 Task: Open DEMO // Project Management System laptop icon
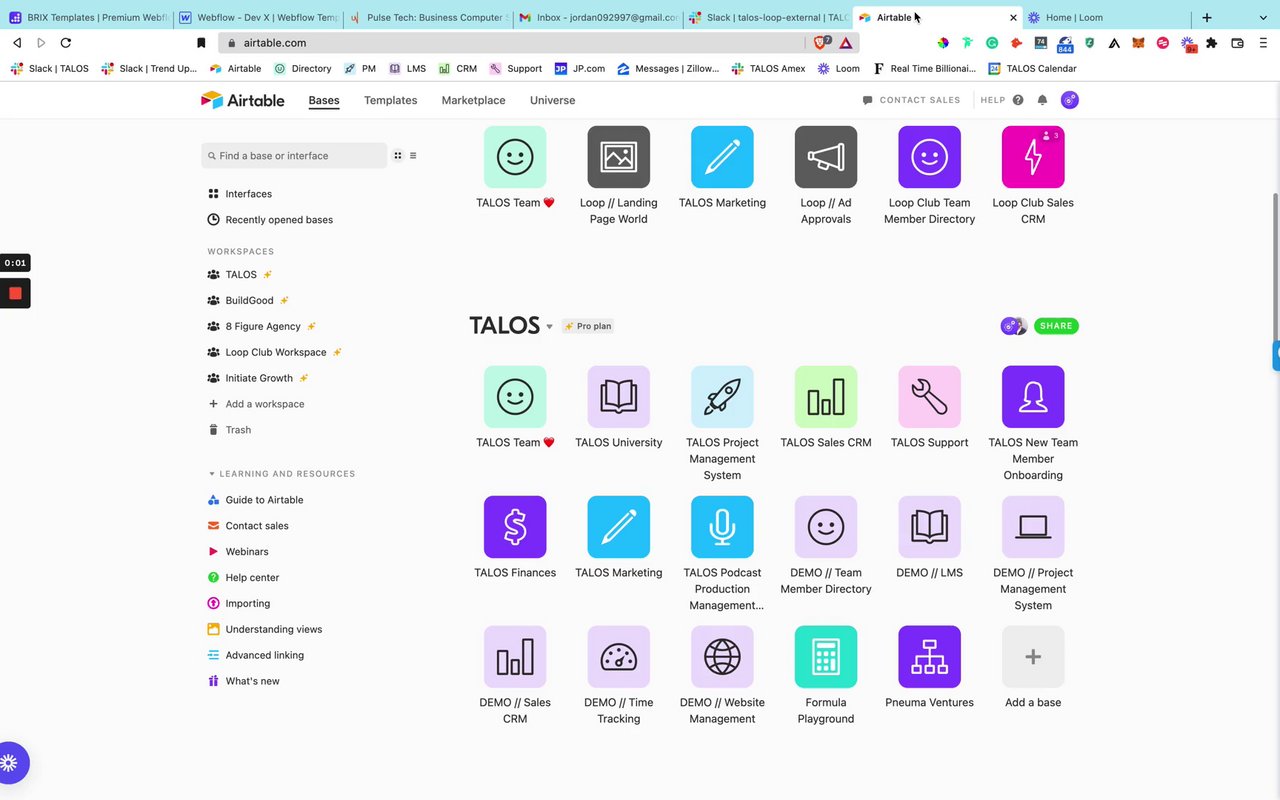click(x=1033, y=527)
